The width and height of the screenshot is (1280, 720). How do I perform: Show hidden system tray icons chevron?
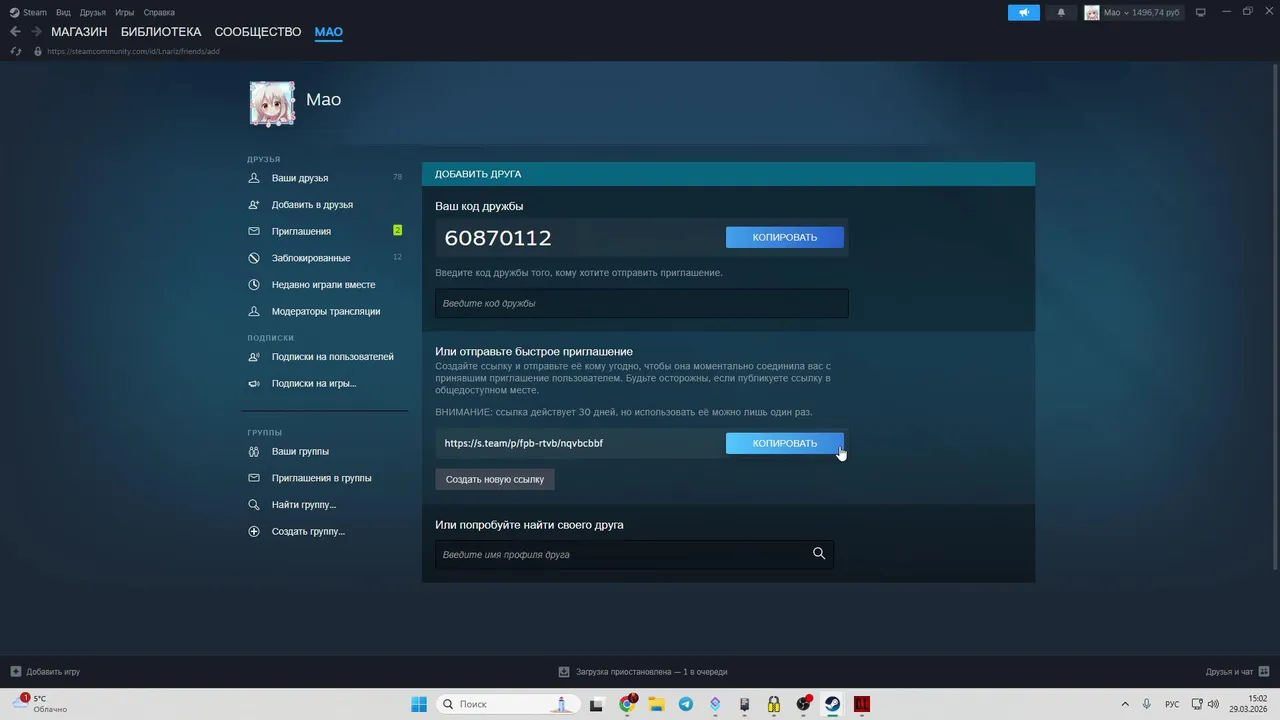click(x=1125, y=704)
